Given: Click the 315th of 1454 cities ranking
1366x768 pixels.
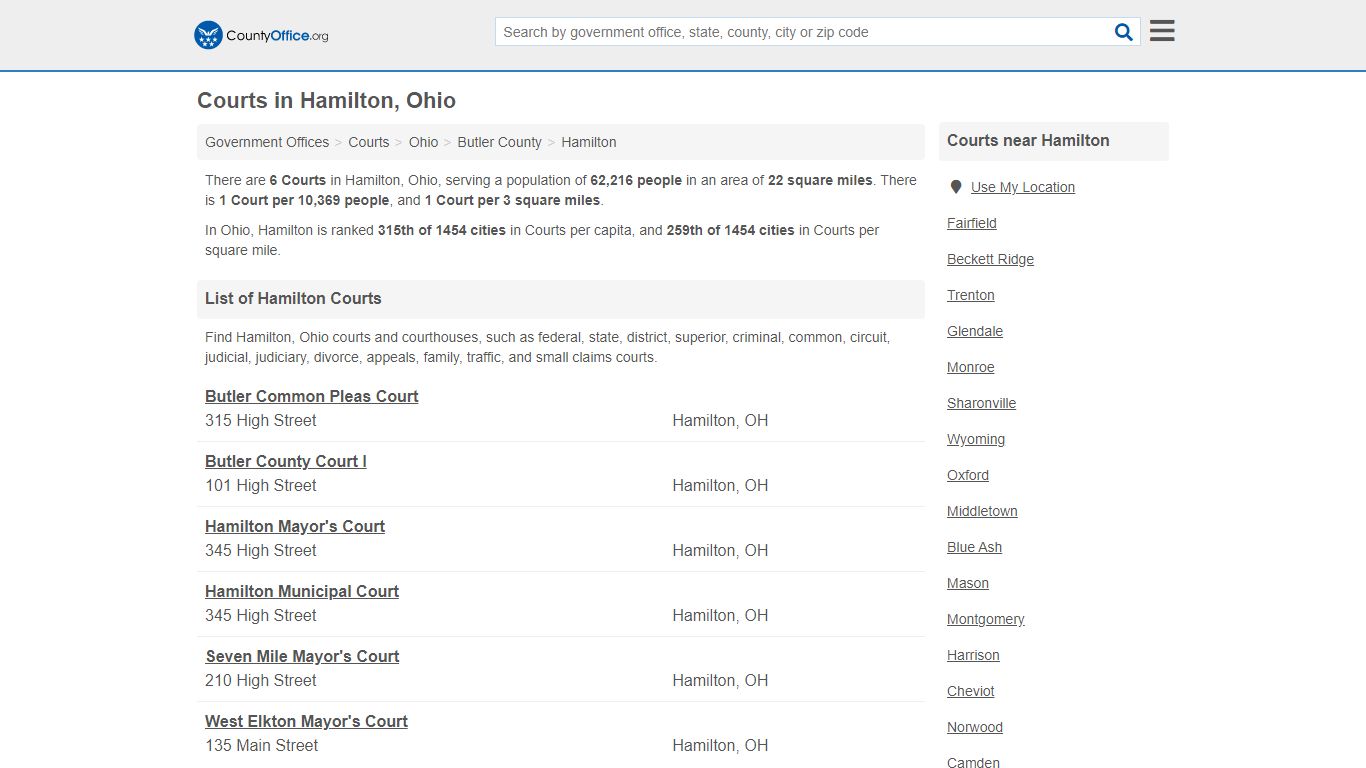Looking at the screenshot, I should point(442,230).
